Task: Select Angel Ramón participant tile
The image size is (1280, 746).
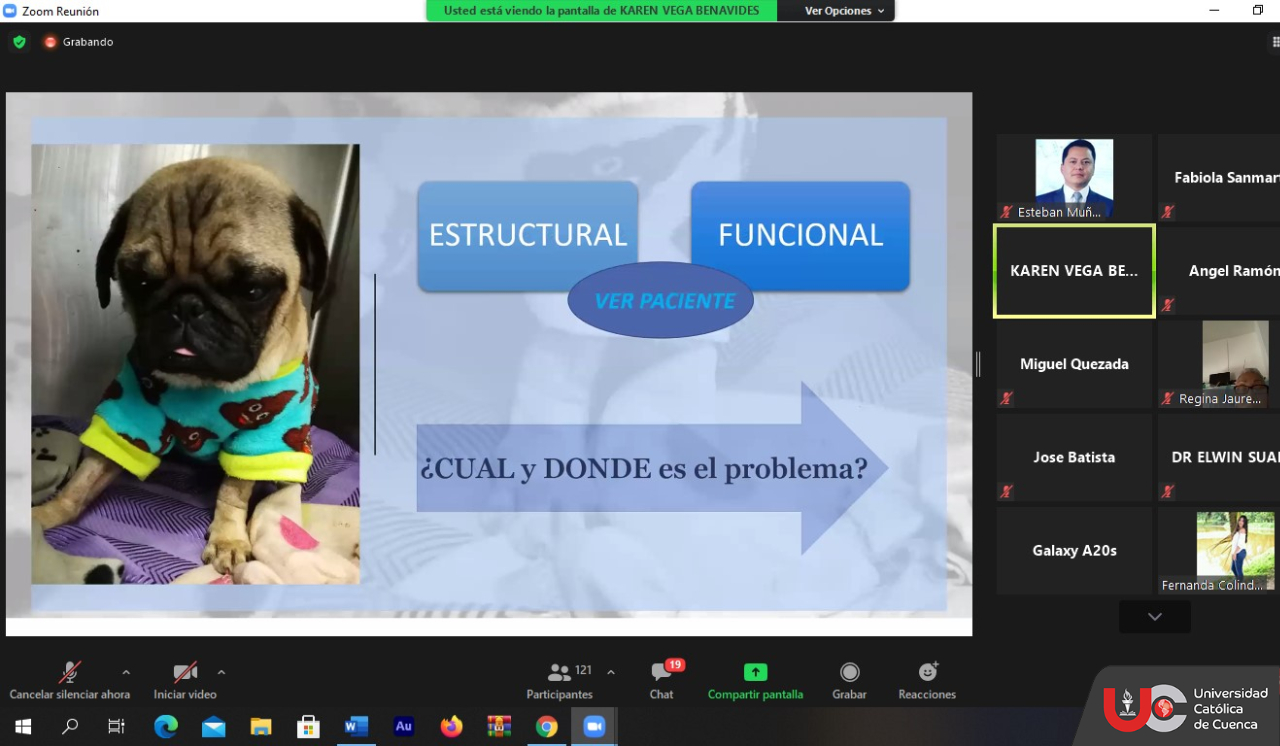Action: 1219,271
